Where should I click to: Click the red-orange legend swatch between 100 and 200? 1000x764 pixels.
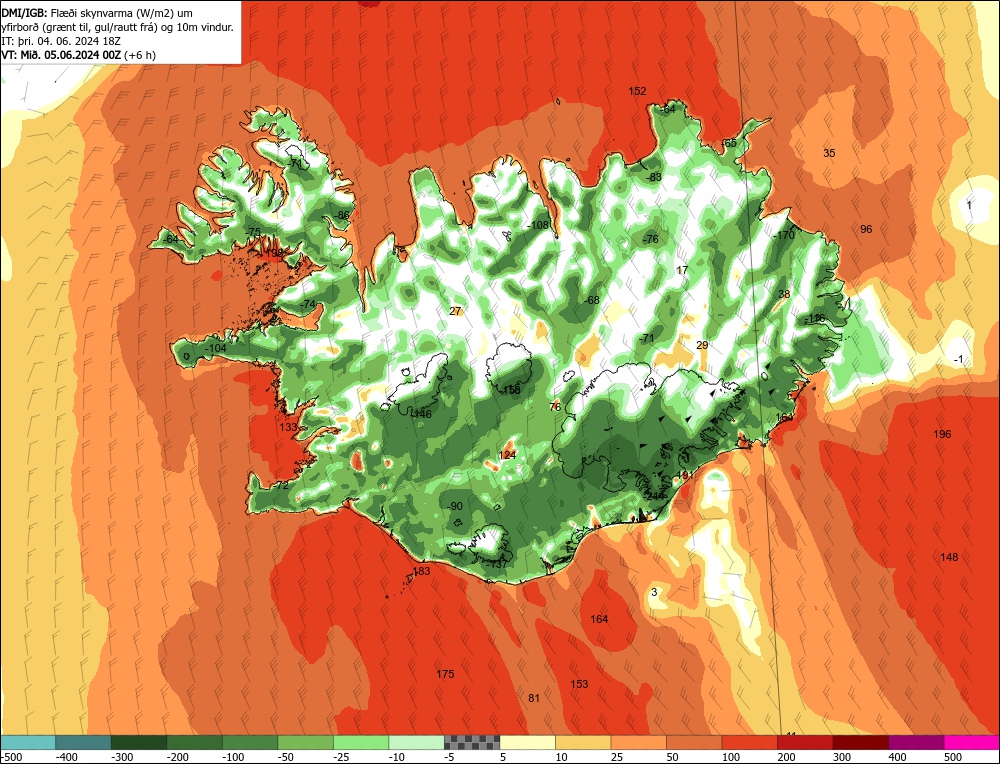(x=749, y=742)
